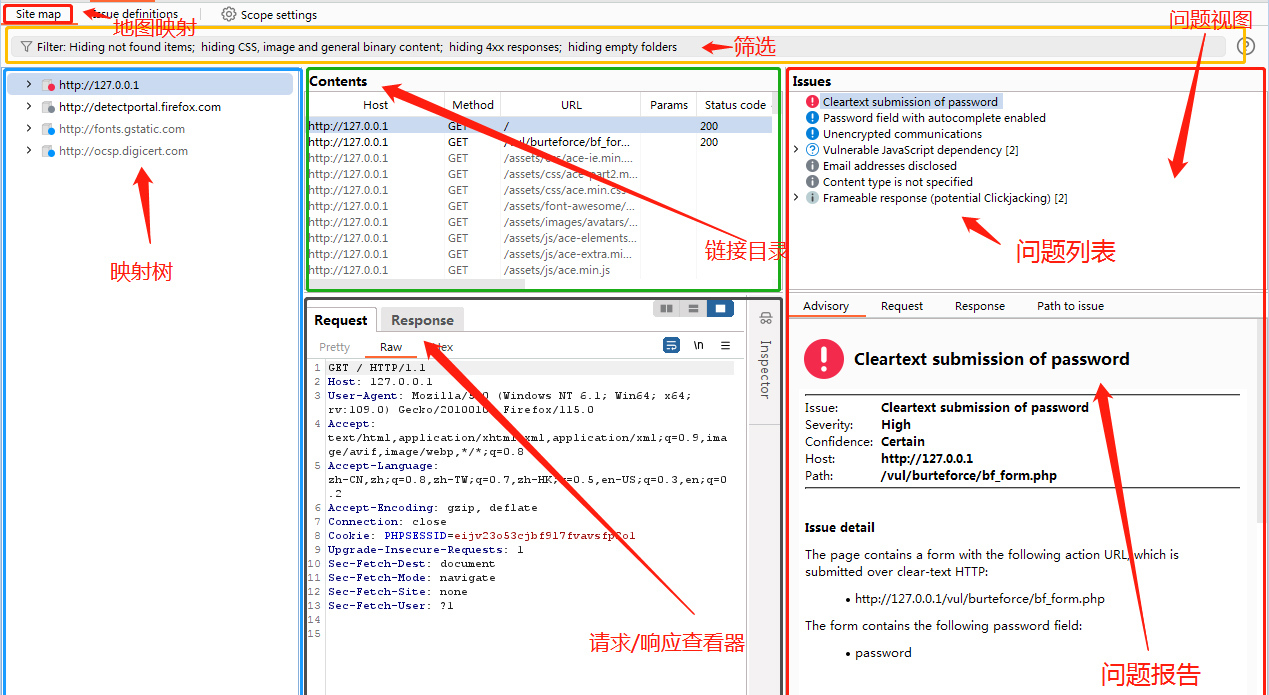This screenshot has height=695, width=1269.
Task: Expand Frameable response Clickjacking issue group
Action: click(797, 198)
